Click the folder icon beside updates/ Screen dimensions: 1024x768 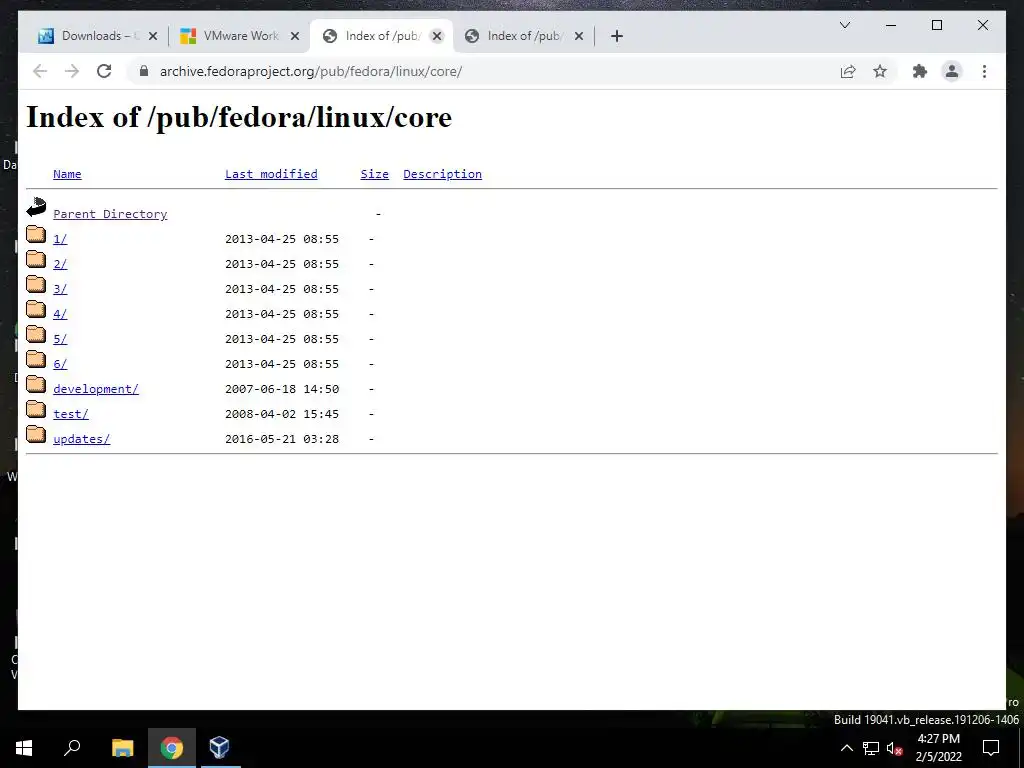pyautogui.click(x=36, y=434)
